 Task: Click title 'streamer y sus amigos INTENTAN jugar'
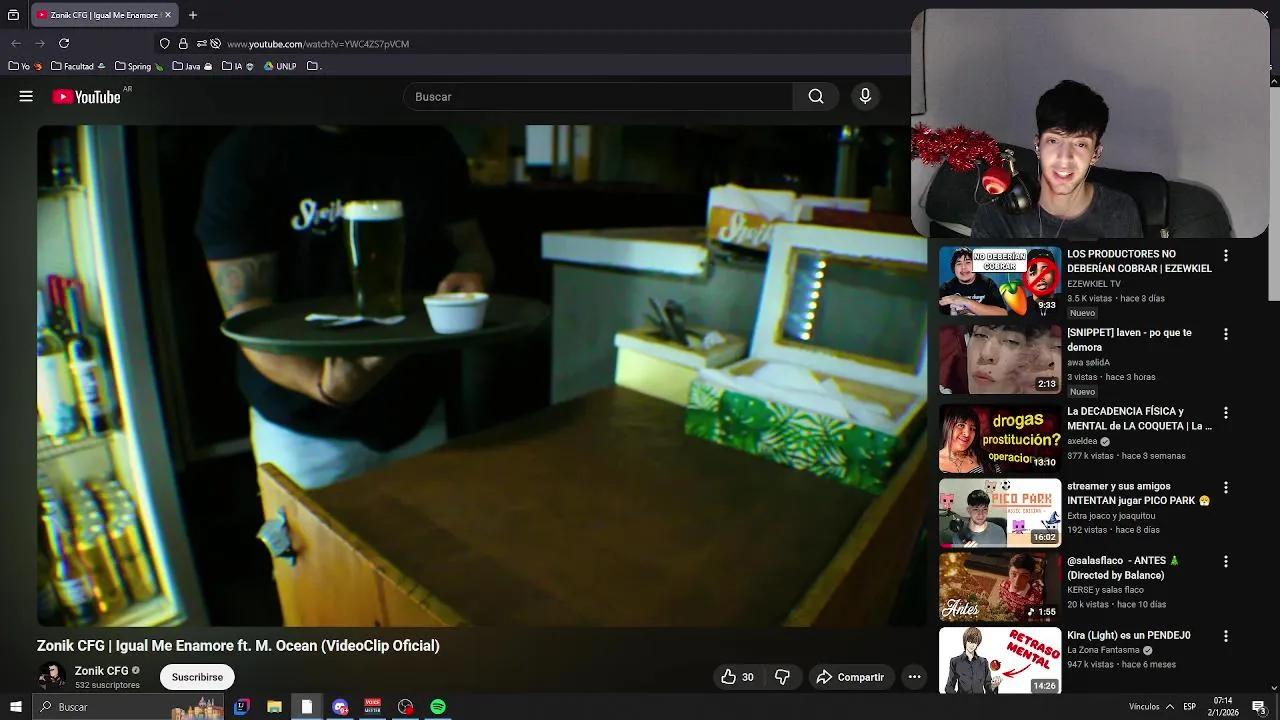(1138, 493)
